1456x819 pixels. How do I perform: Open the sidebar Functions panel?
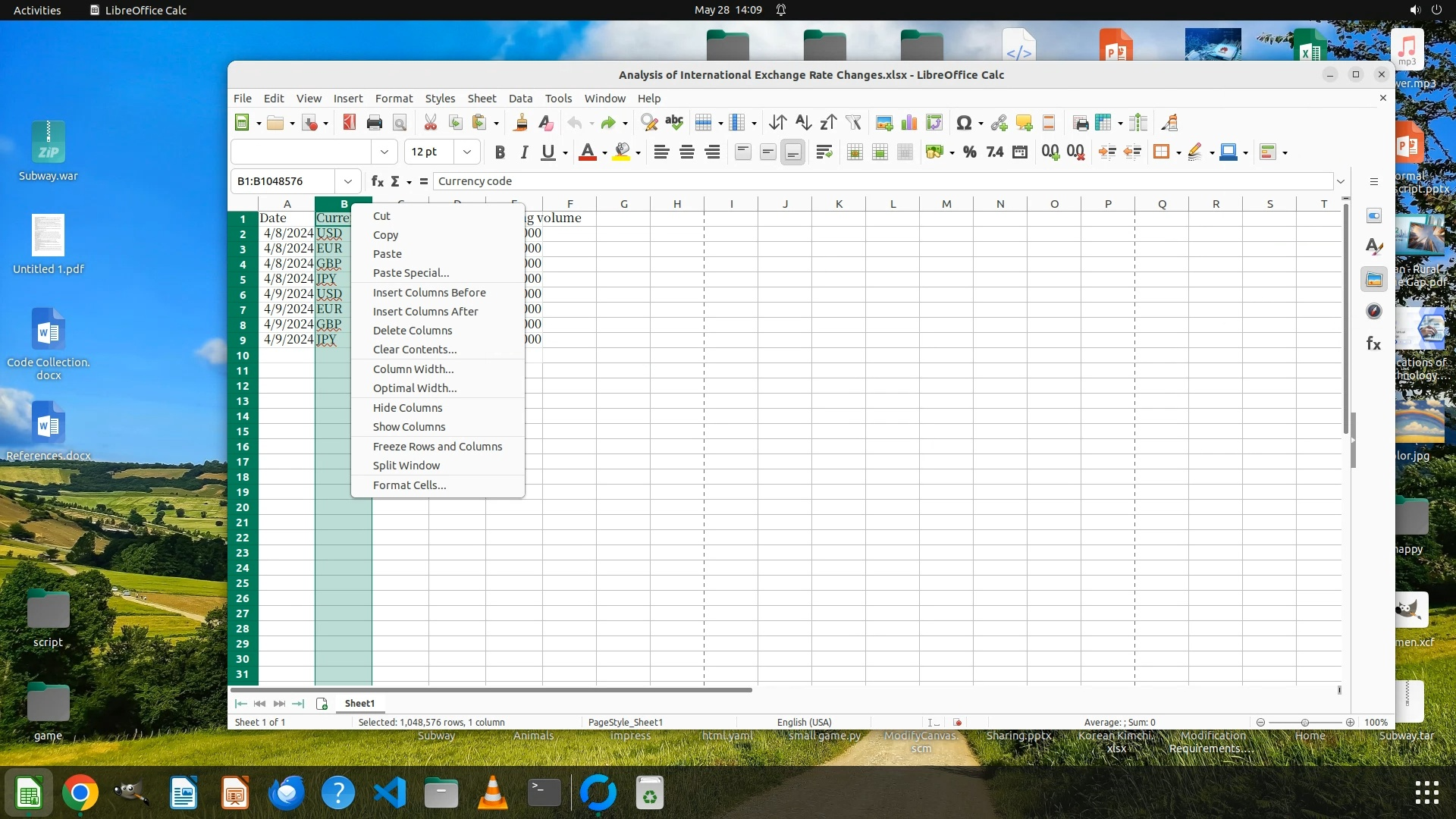point(1373,344)
